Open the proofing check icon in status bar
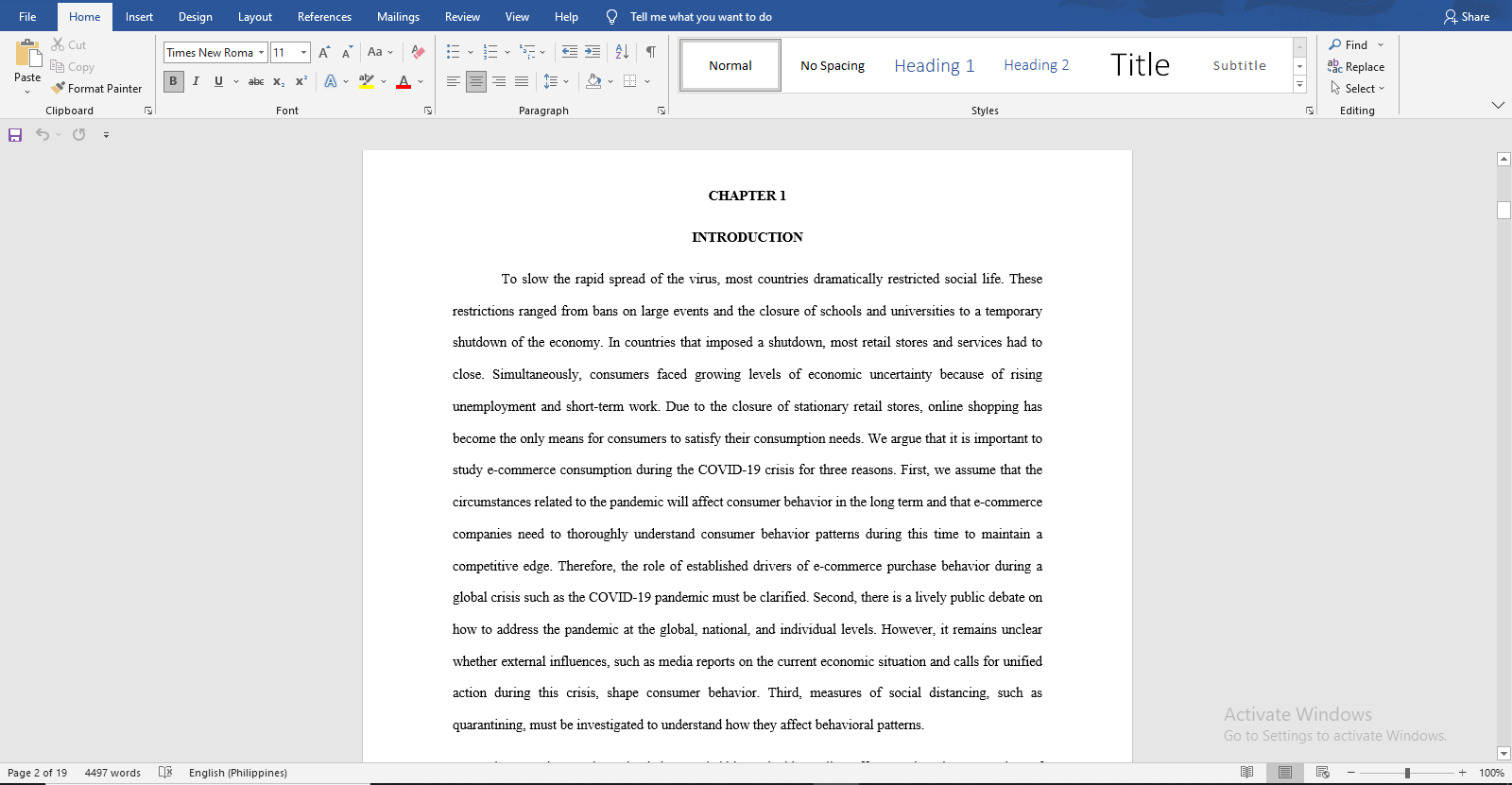 (165, 773)
